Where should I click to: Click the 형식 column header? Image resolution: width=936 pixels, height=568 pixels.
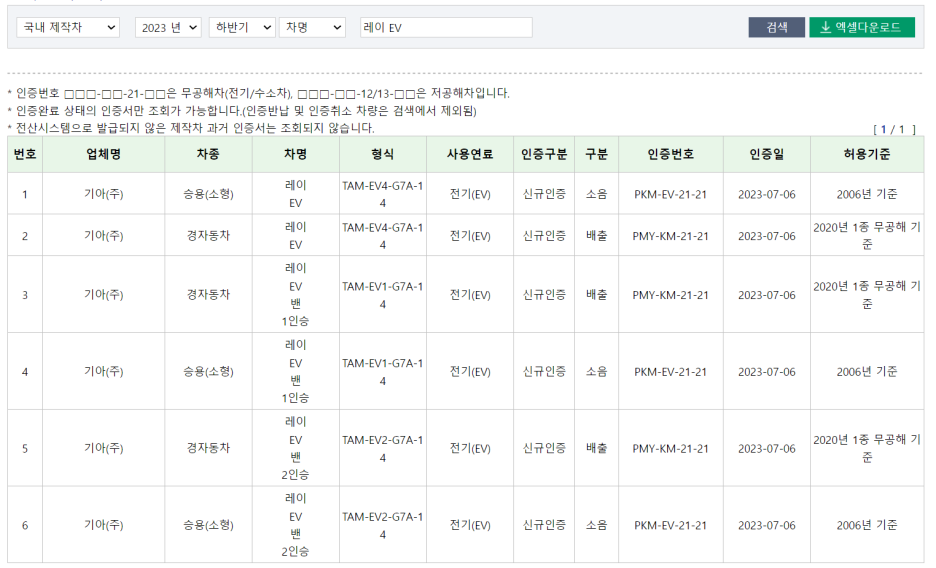[x=383, y=155]
